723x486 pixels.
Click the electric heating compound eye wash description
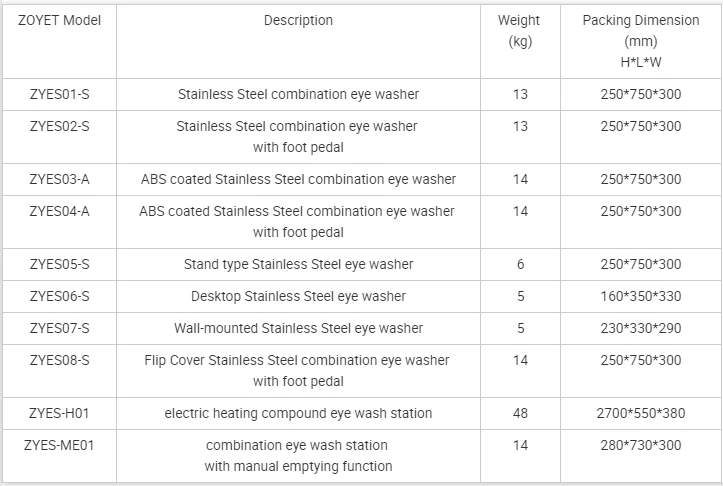298,413
